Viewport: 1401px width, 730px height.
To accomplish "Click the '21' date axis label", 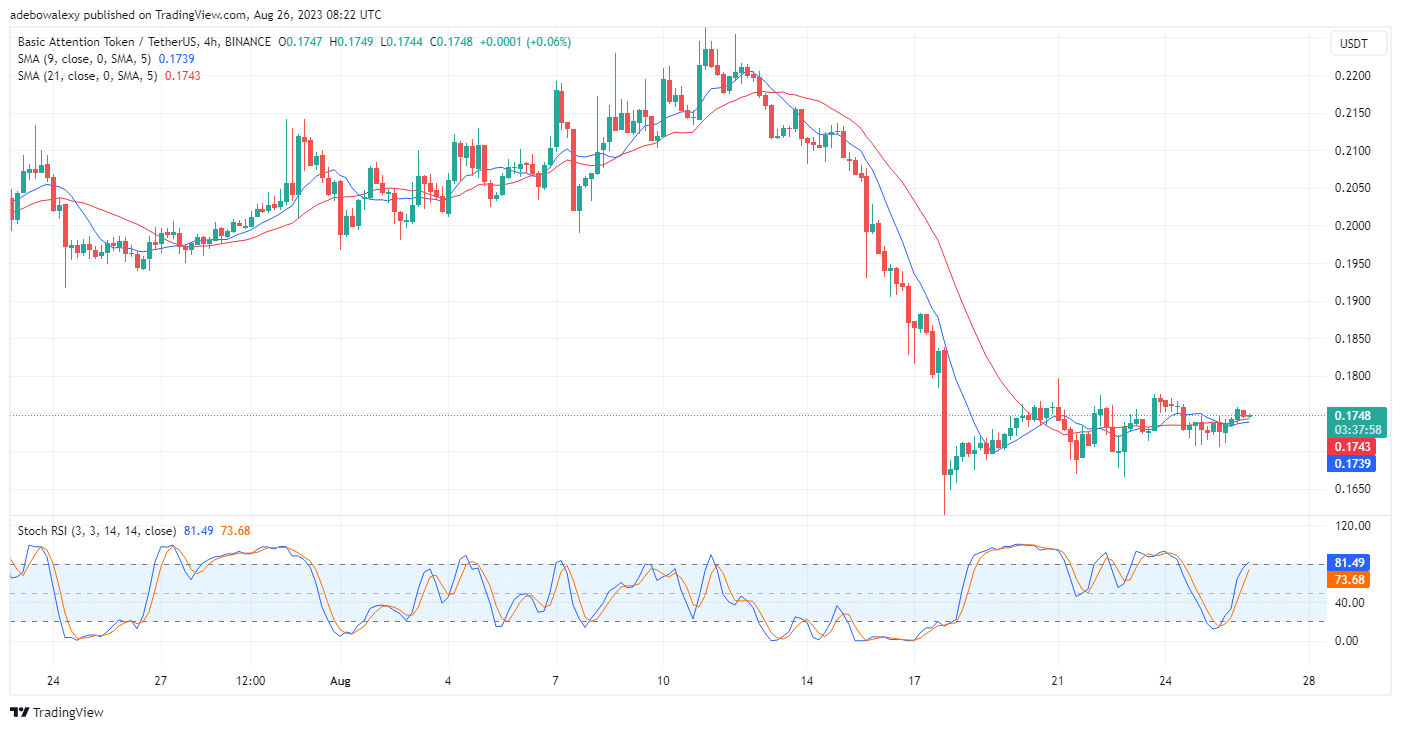I will click(x=1058, y=681).
